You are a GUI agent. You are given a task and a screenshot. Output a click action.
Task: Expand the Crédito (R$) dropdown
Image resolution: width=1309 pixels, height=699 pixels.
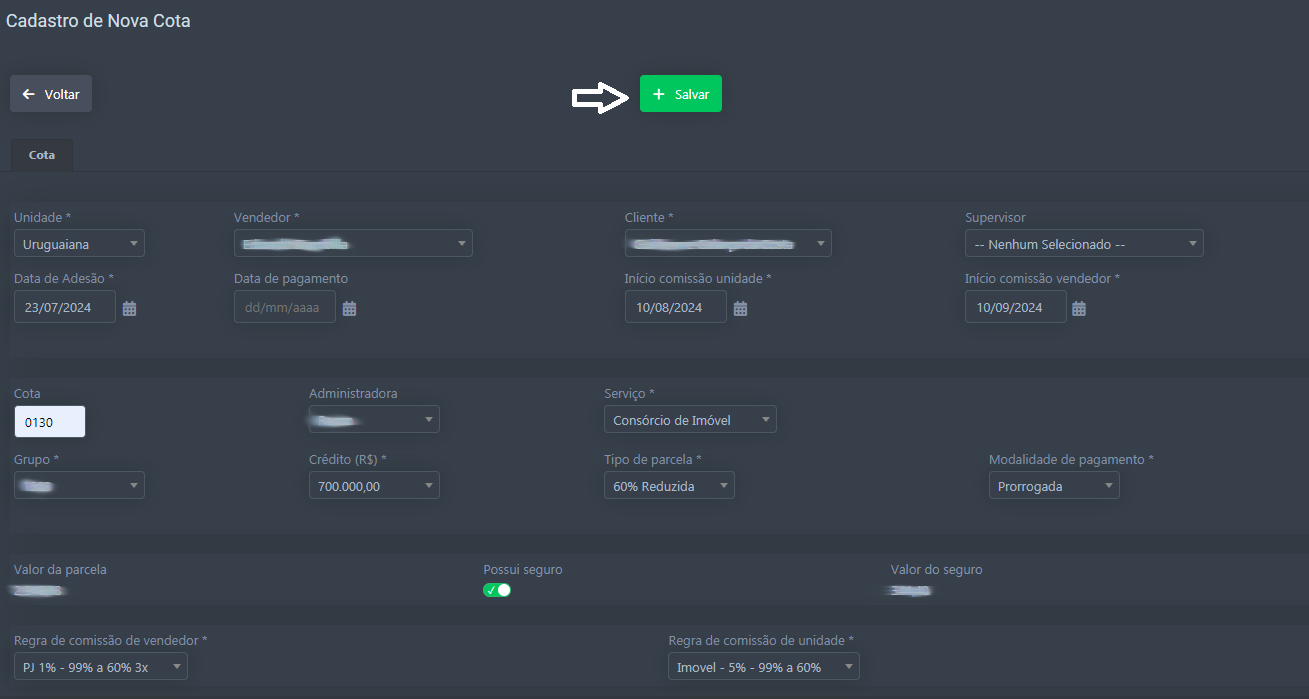373,486
